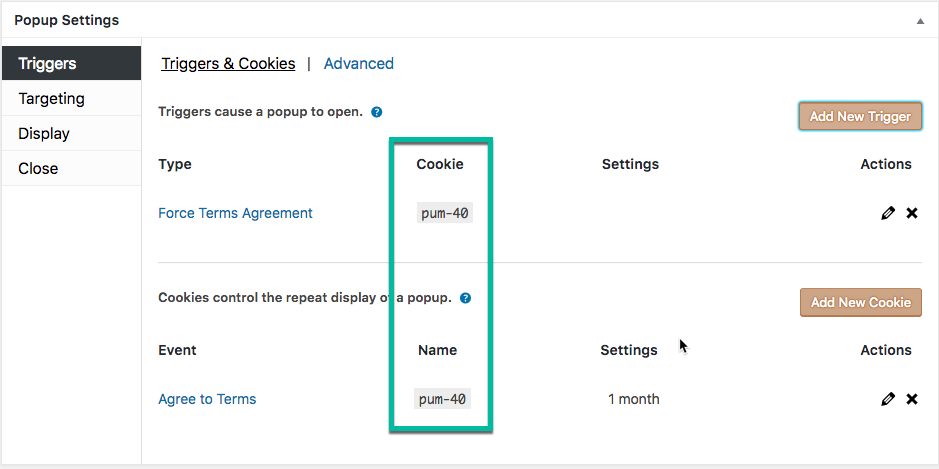
Task: Show the Triggers & Cookies sub-tab
Action: coord(228,63)
